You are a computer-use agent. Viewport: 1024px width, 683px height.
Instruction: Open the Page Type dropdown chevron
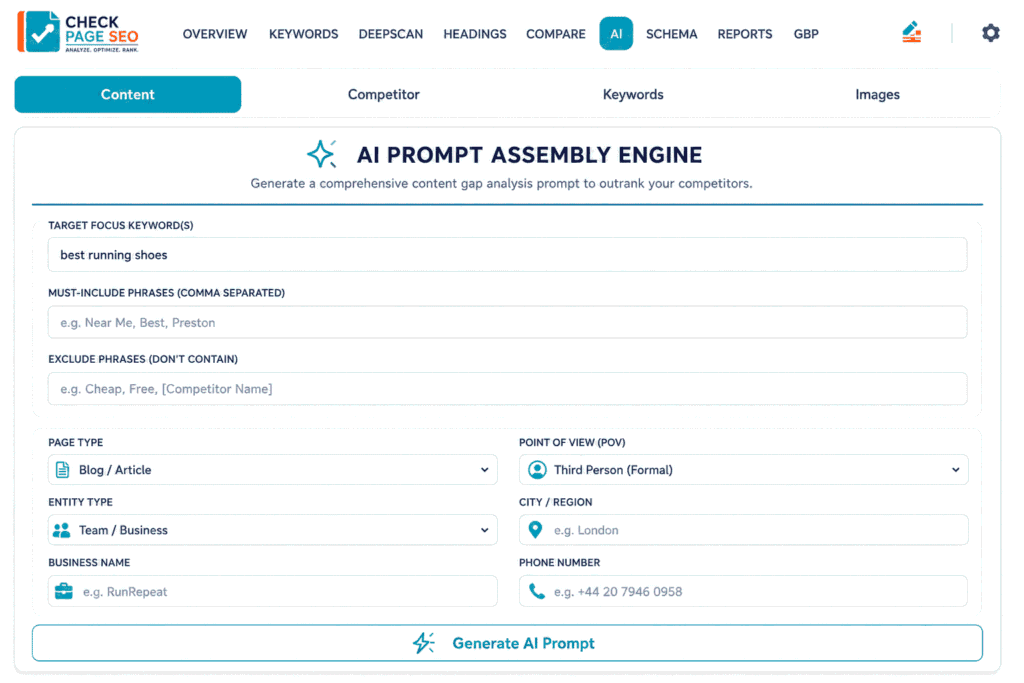pos(485,469)
